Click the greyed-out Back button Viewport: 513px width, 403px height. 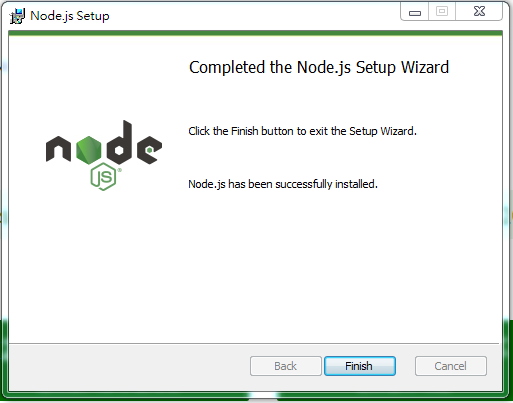point(286,366)
